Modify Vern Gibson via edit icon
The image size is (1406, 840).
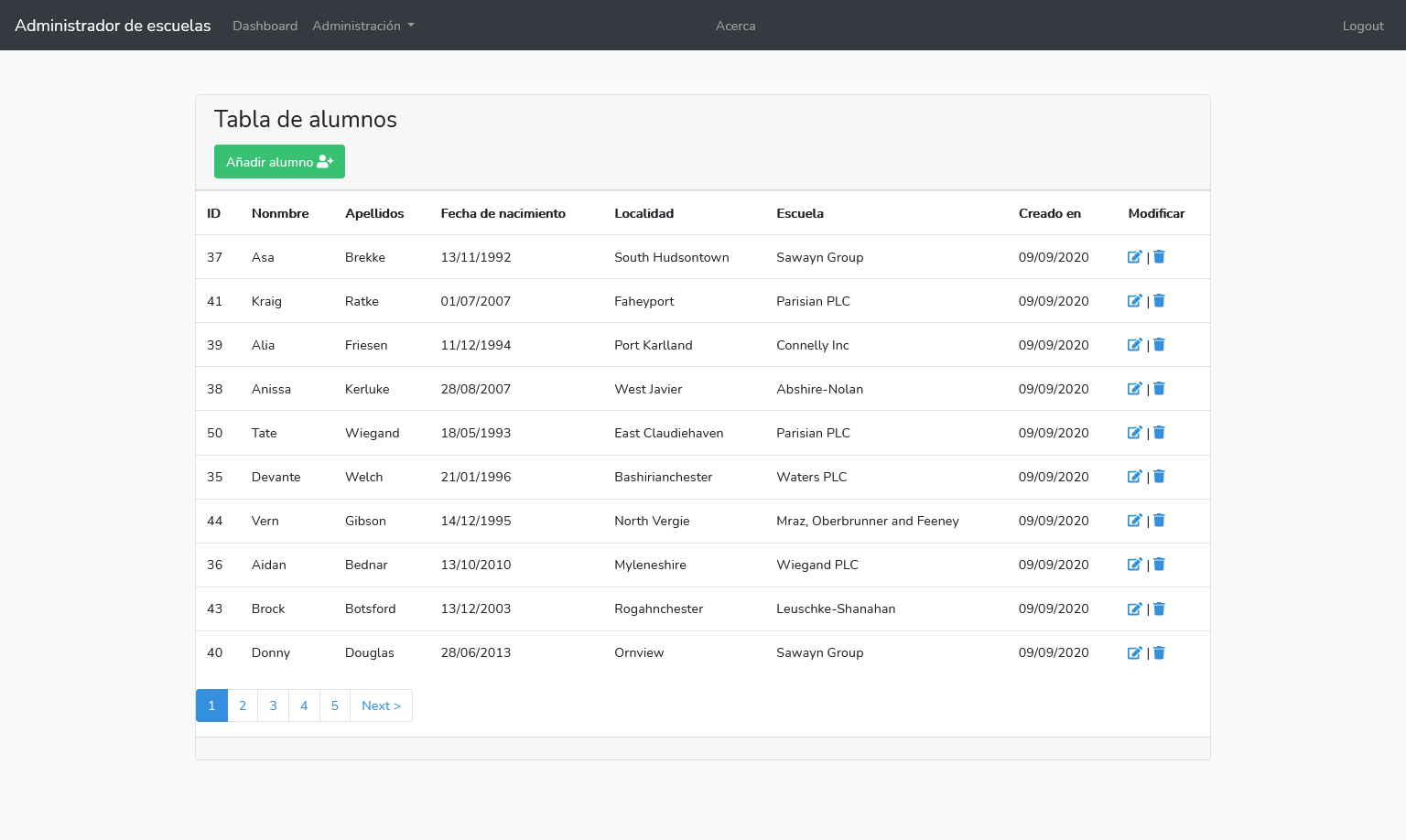(1135, 521)
